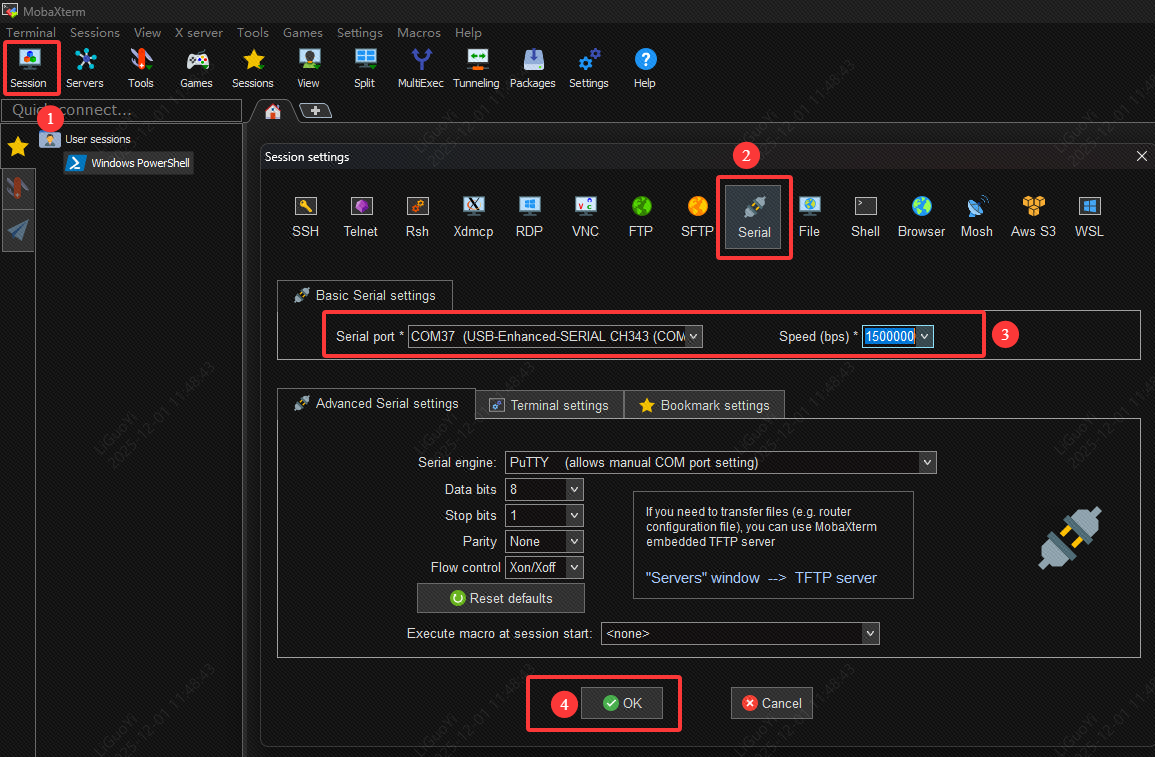Open the Tunneling tool
The image size is (1155, 757).
[x=476, y=67]
